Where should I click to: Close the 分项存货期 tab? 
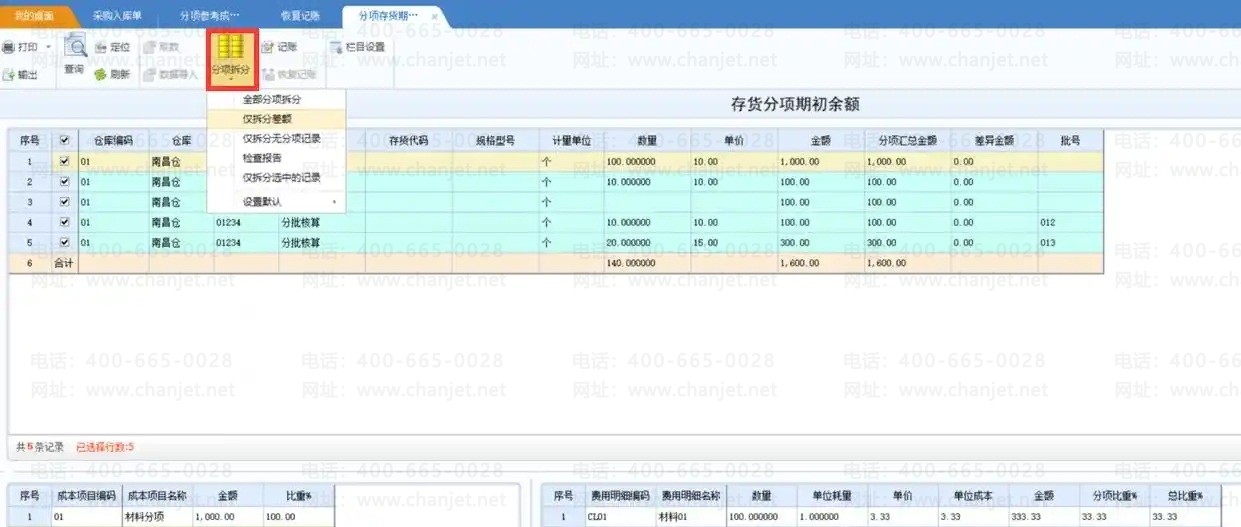click(434, 17)
